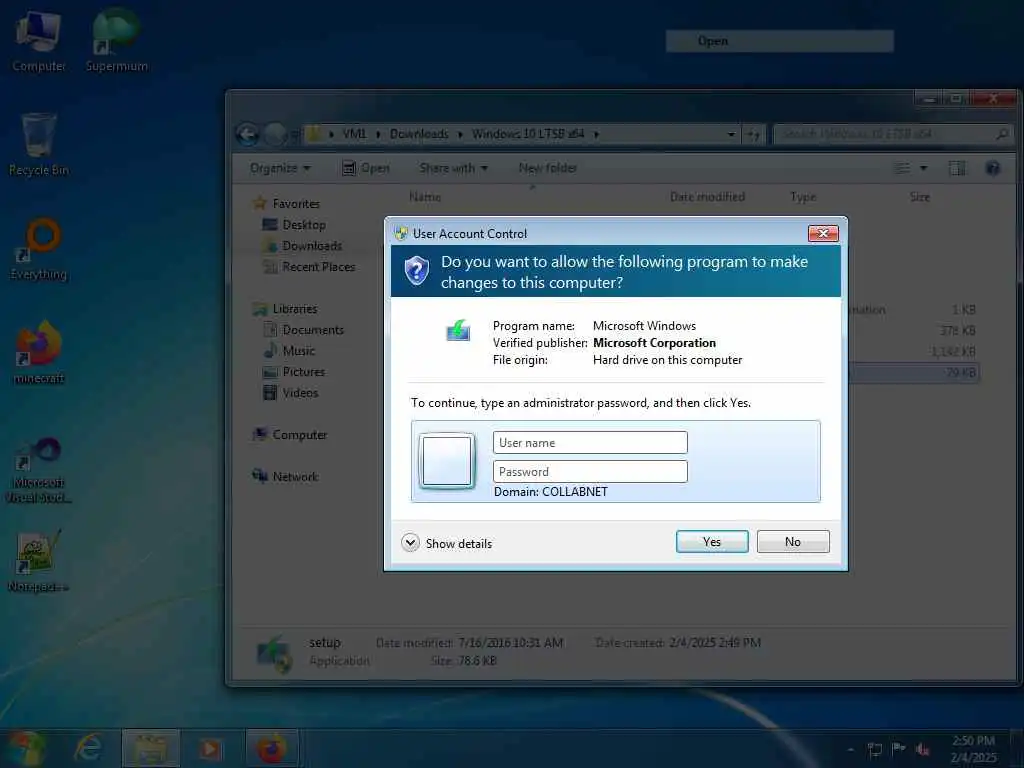Sort by Size column header

(920, 197)
